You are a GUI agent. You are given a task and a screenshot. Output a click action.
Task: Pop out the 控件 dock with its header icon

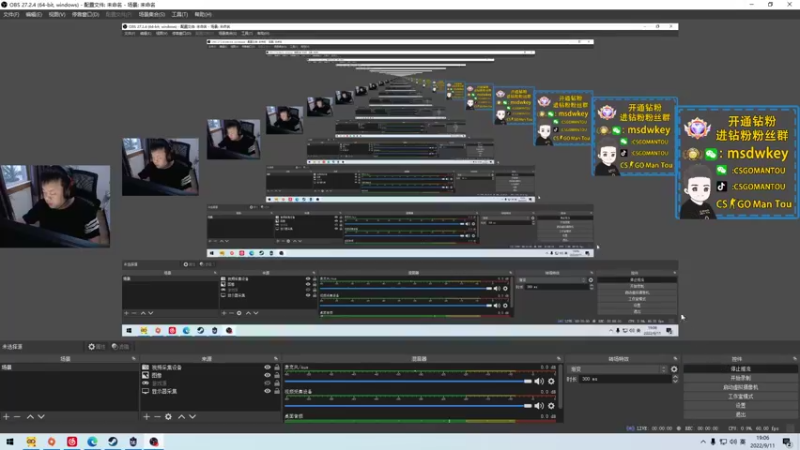click(x=794, y=359)
